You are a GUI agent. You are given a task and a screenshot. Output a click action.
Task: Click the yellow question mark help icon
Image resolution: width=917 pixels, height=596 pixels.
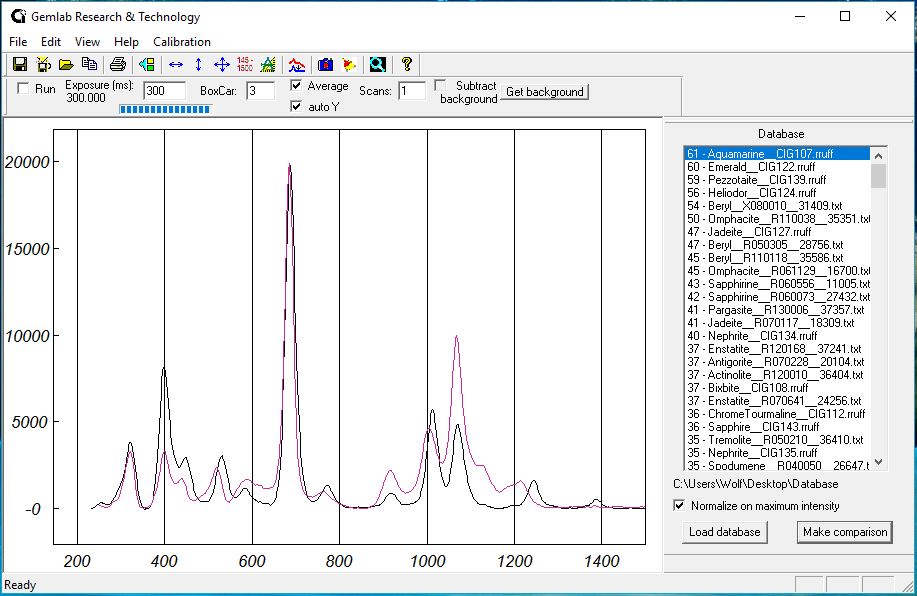click(x=406, y=64)
